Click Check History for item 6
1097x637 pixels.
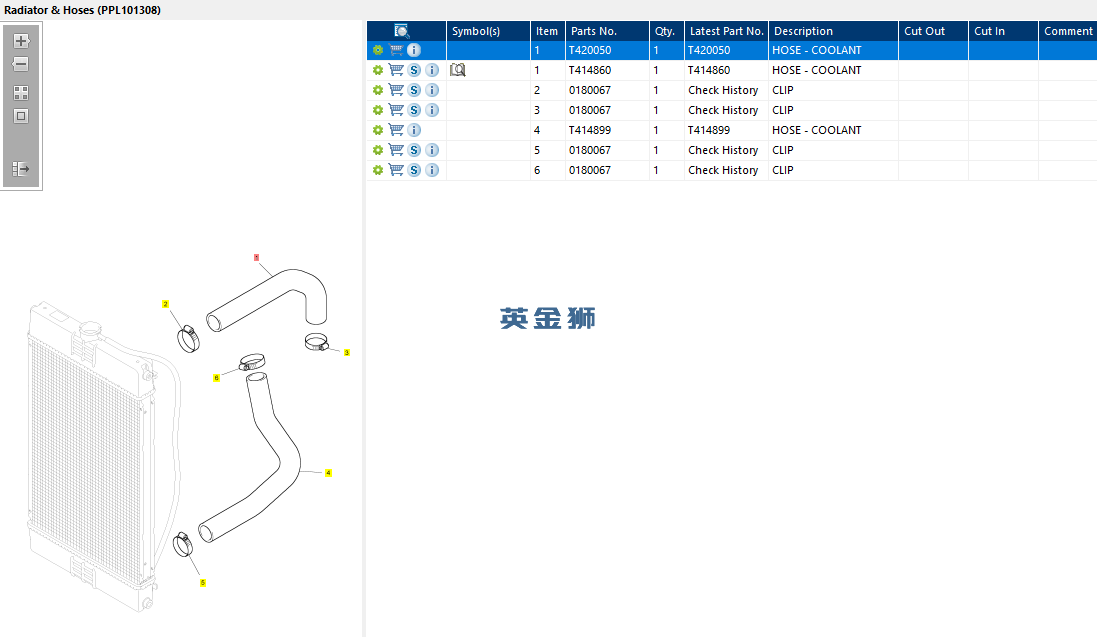[x=723, y=170]
